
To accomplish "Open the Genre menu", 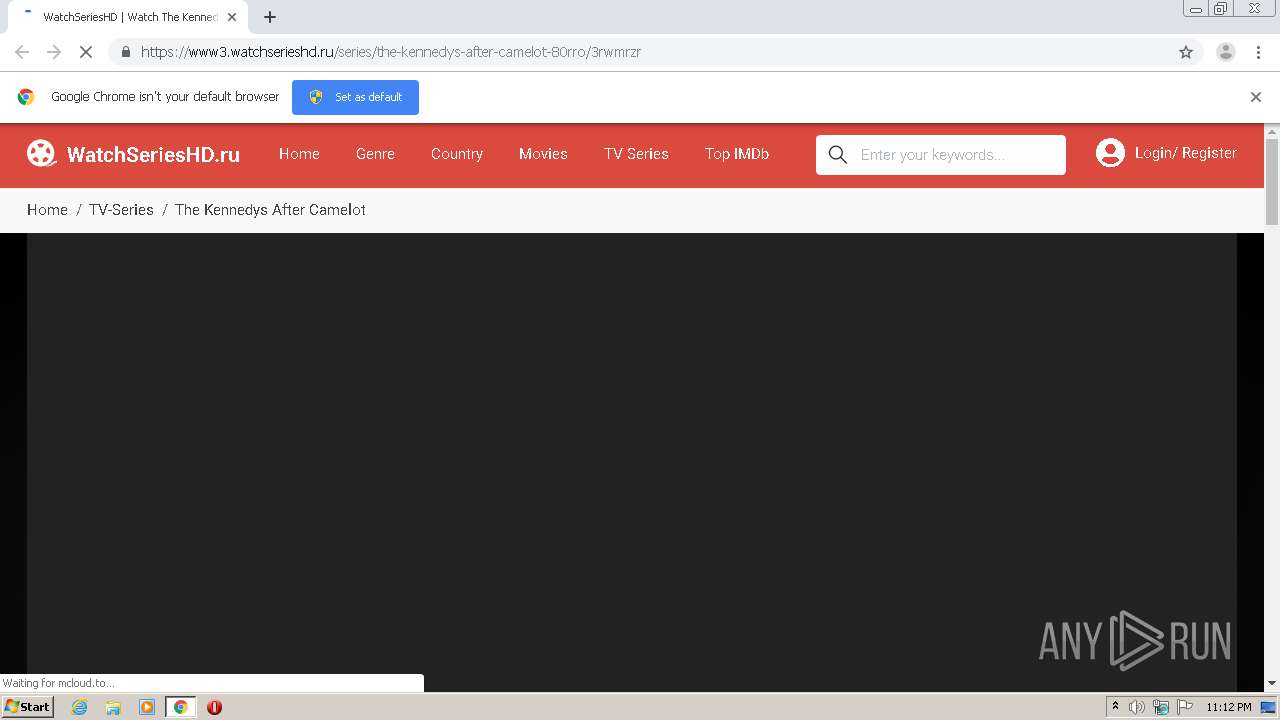I will click(x=375, y=154).
